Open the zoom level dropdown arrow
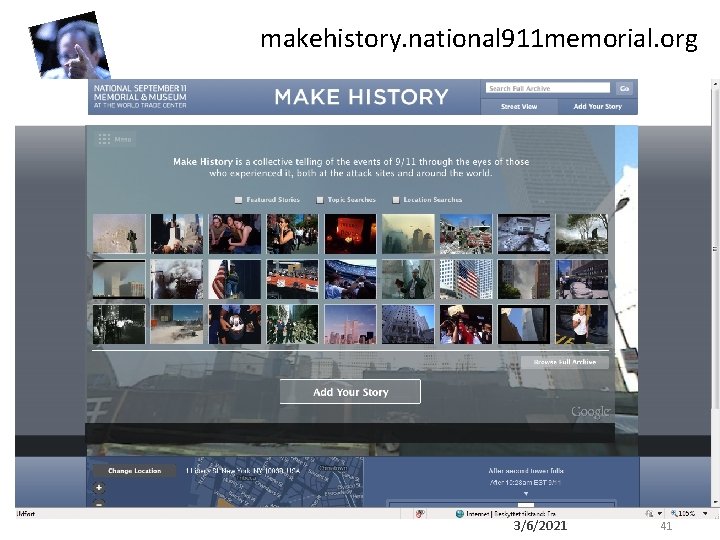The height and width of the screenshot is (540, 720). [x=705, y=513]
